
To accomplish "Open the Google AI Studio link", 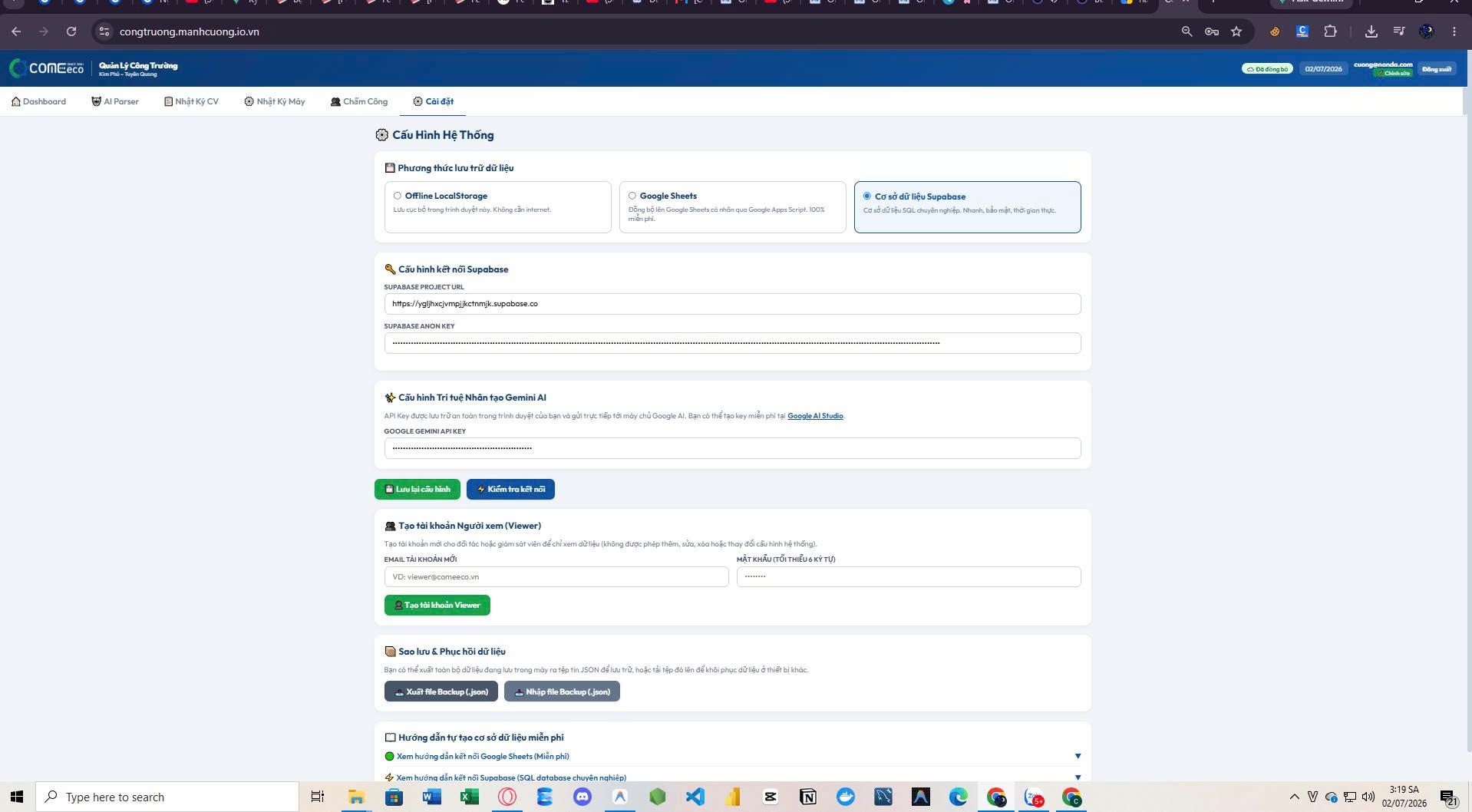I will (815, 416).
